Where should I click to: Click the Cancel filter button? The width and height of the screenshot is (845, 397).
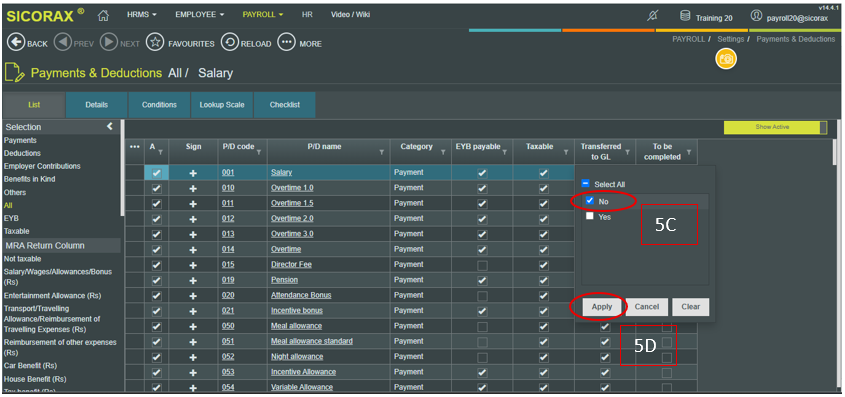click(x=647, y=307)
